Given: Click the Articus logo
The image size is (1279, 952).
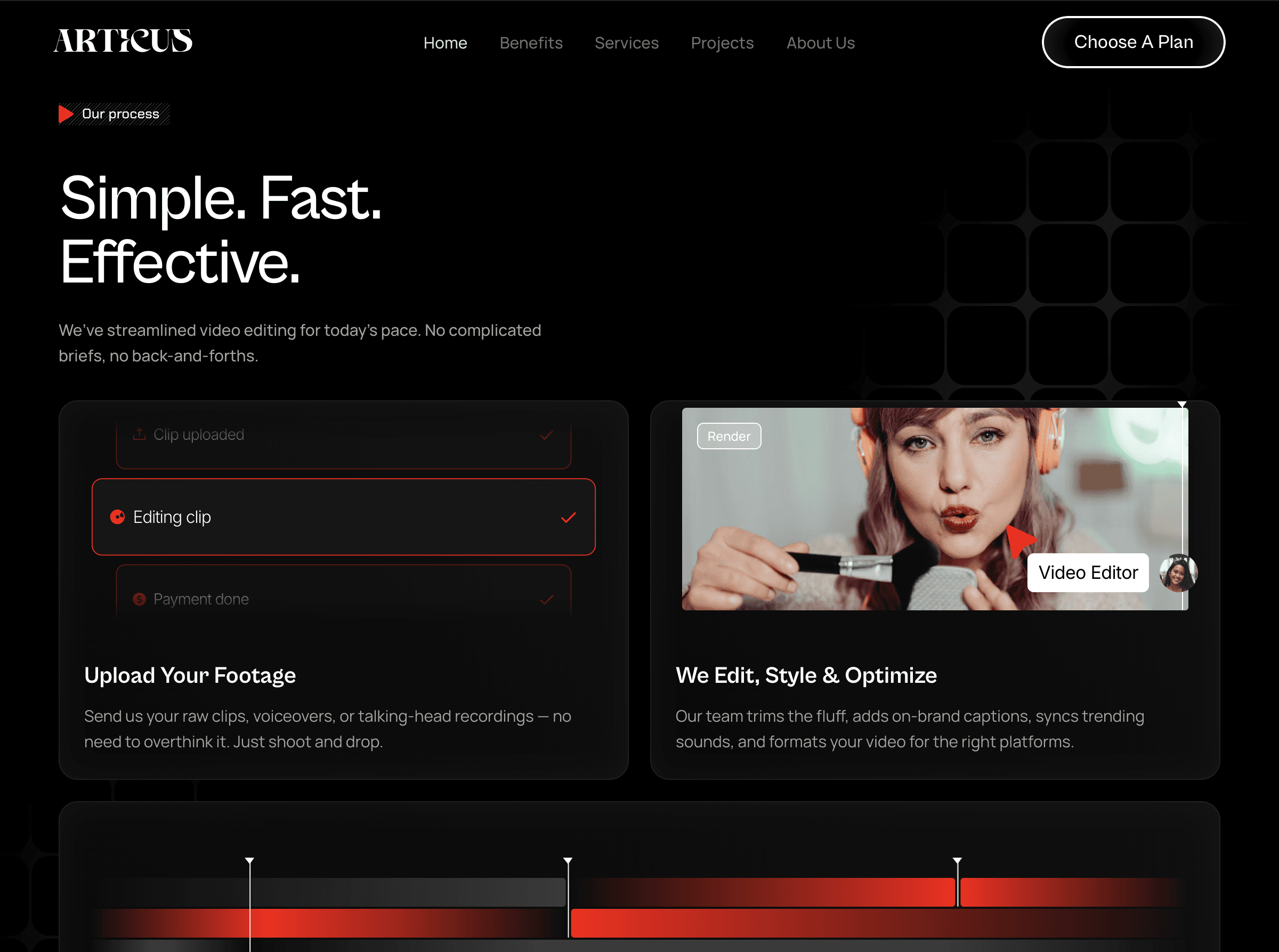Looking at the screenshot, I should click(123, 41).
